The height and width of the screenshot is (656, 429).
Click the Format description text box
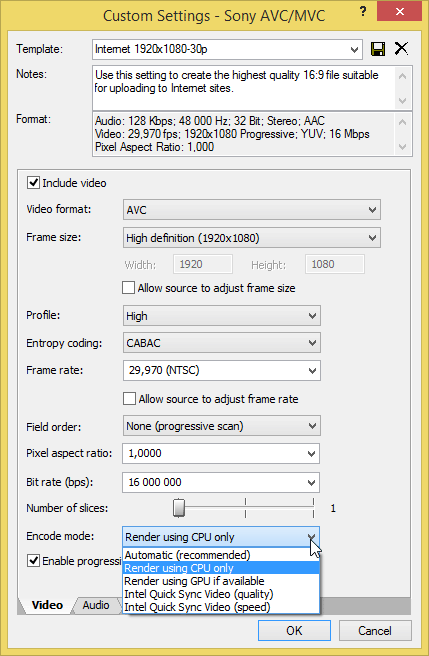244,134
